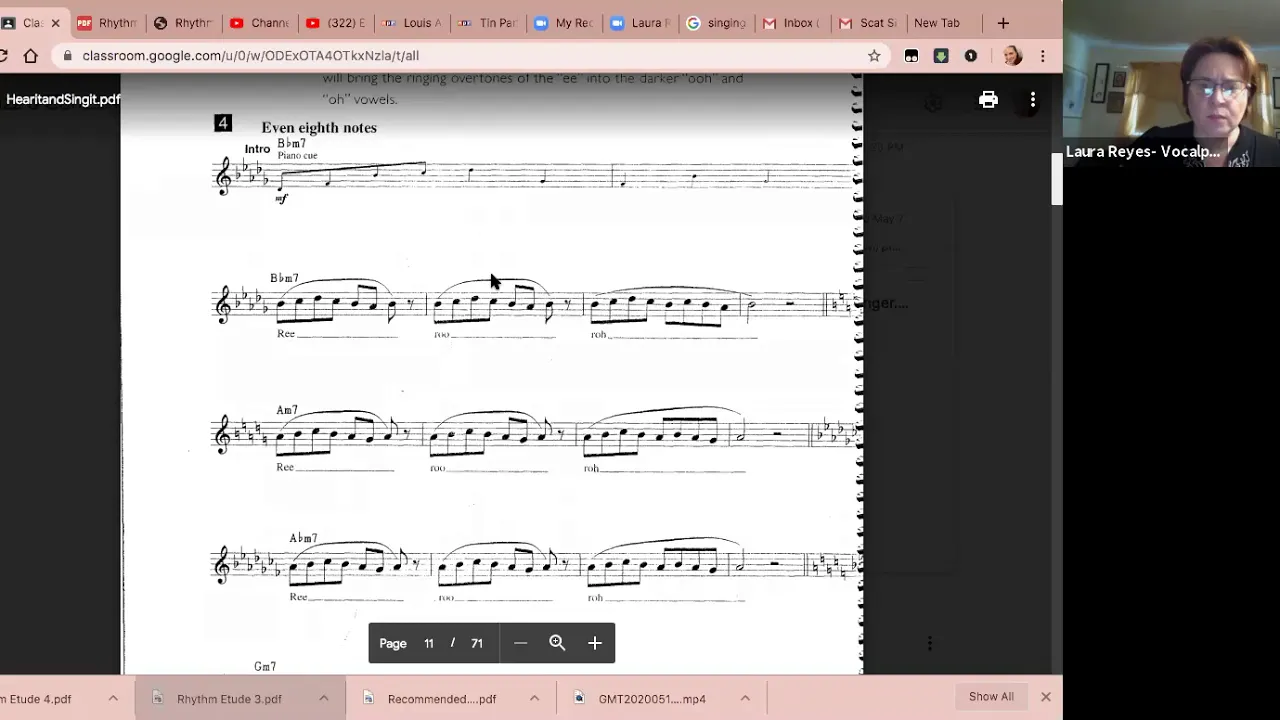Expand options for Rhythm Etude 3.pdf download
1280x720 pixels.
pos(324,698)
